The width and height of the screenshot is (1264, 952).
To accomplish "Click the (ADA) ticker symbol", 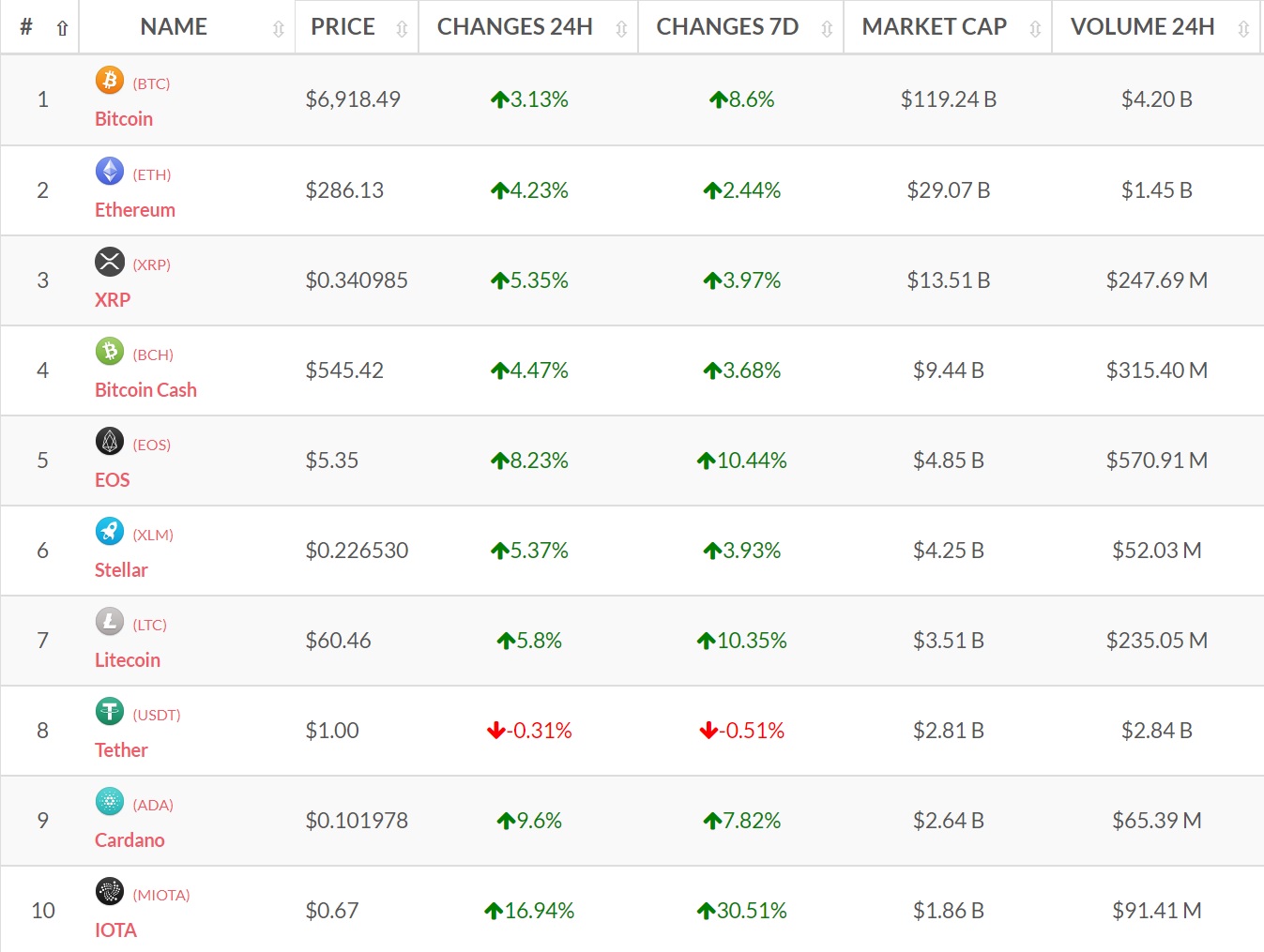I will tap(153, 805).
